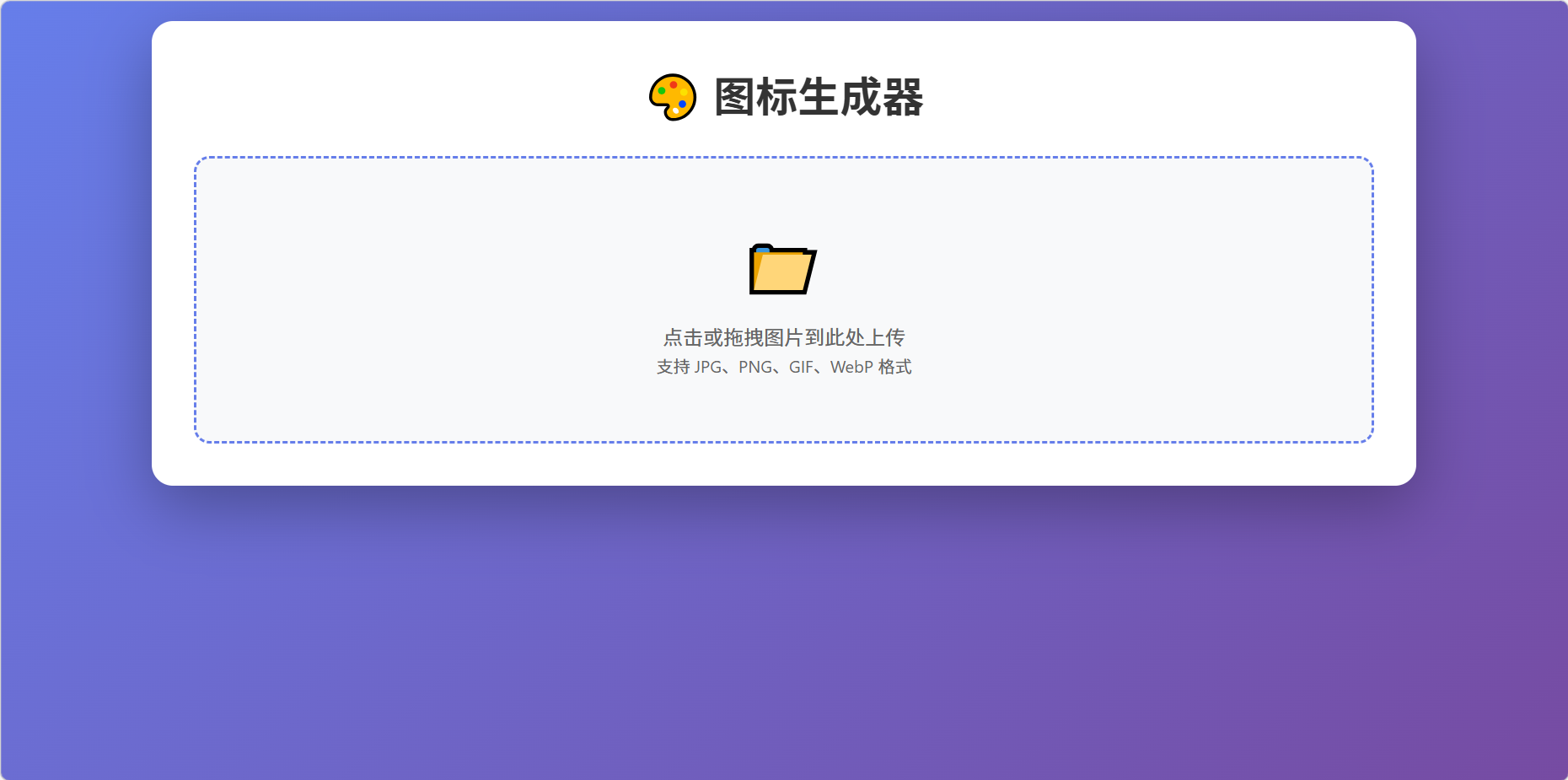Screen dimensions: 1568x780
Task: Click the palette icon in the header
Action: tap(673, 96)
